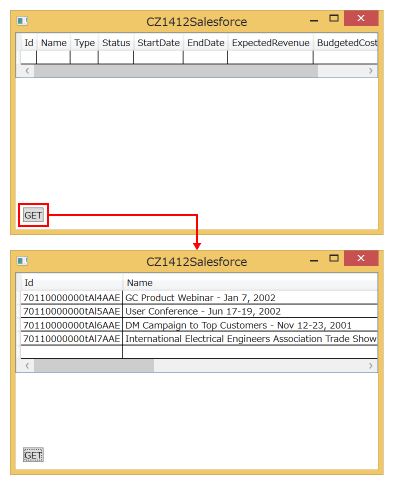Screen dimensions: 394x485
Task: Close the lower CZ1412Salesforce window
Action: click(x=361, y=258)
